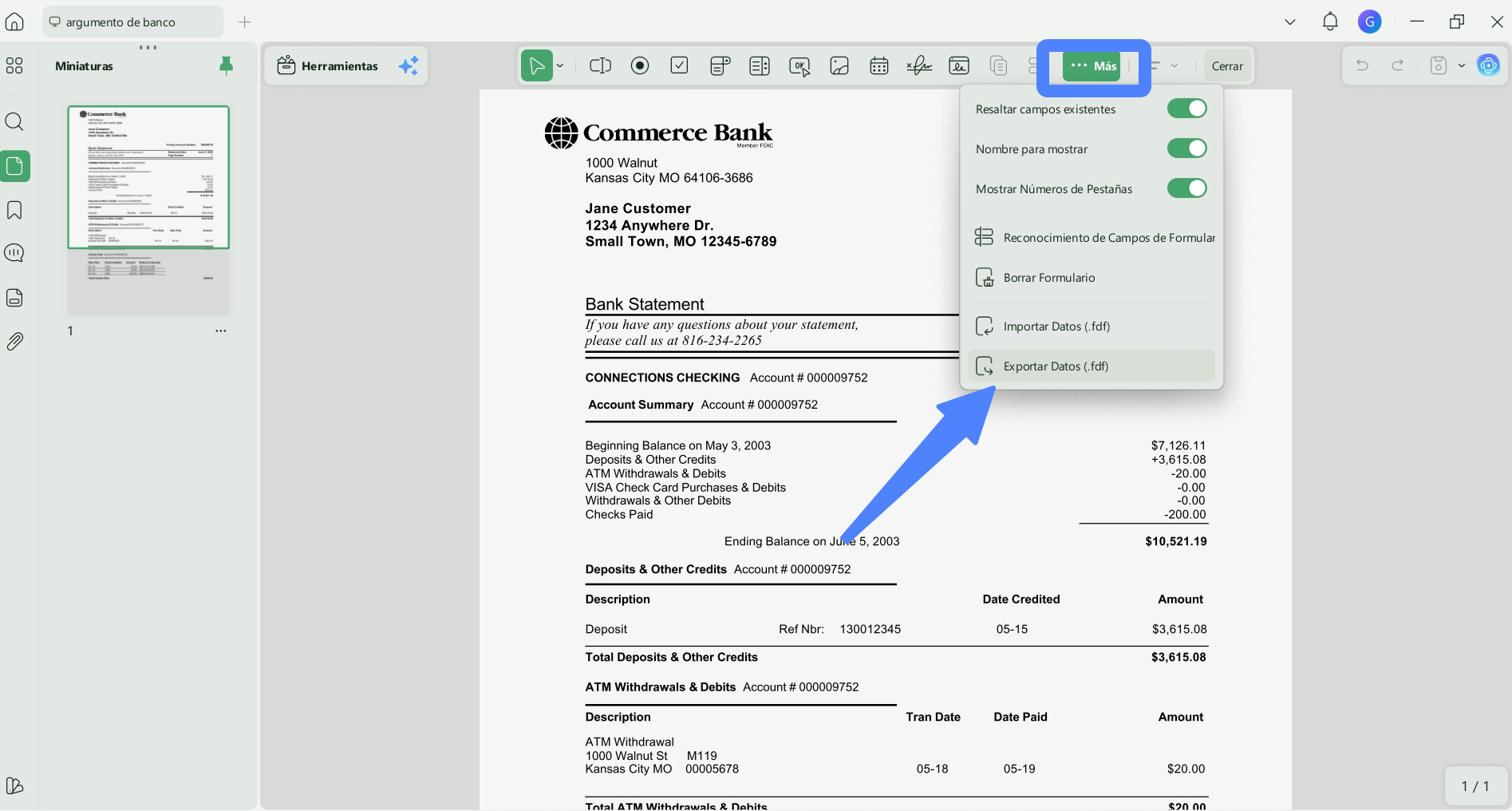Select the checkbox form tool
The image size is (1512, 811).
coord(680,65)
